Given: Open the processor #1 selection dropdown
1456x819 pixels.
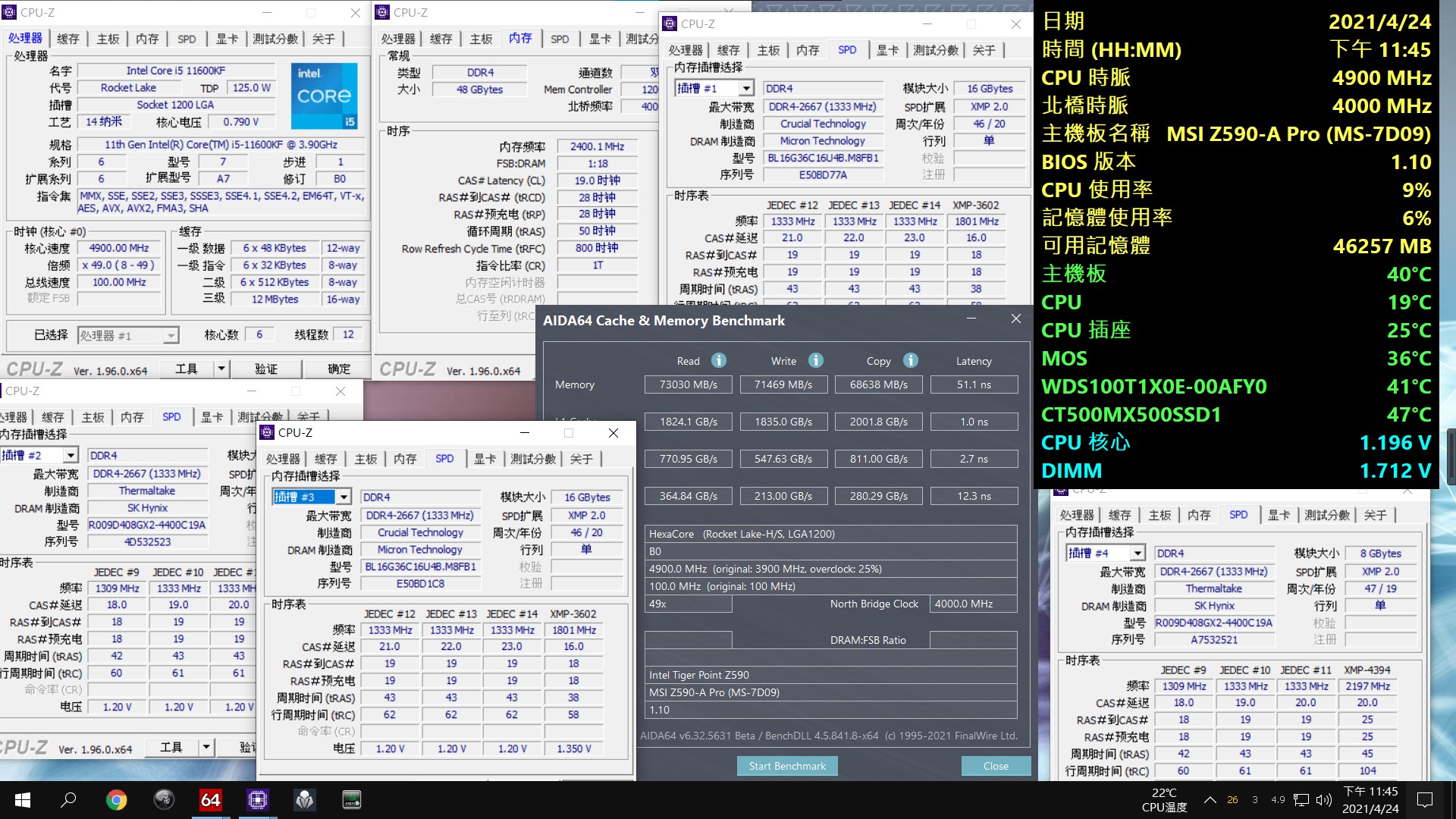Looking at the screenshot, I should [x=171, y=335].
